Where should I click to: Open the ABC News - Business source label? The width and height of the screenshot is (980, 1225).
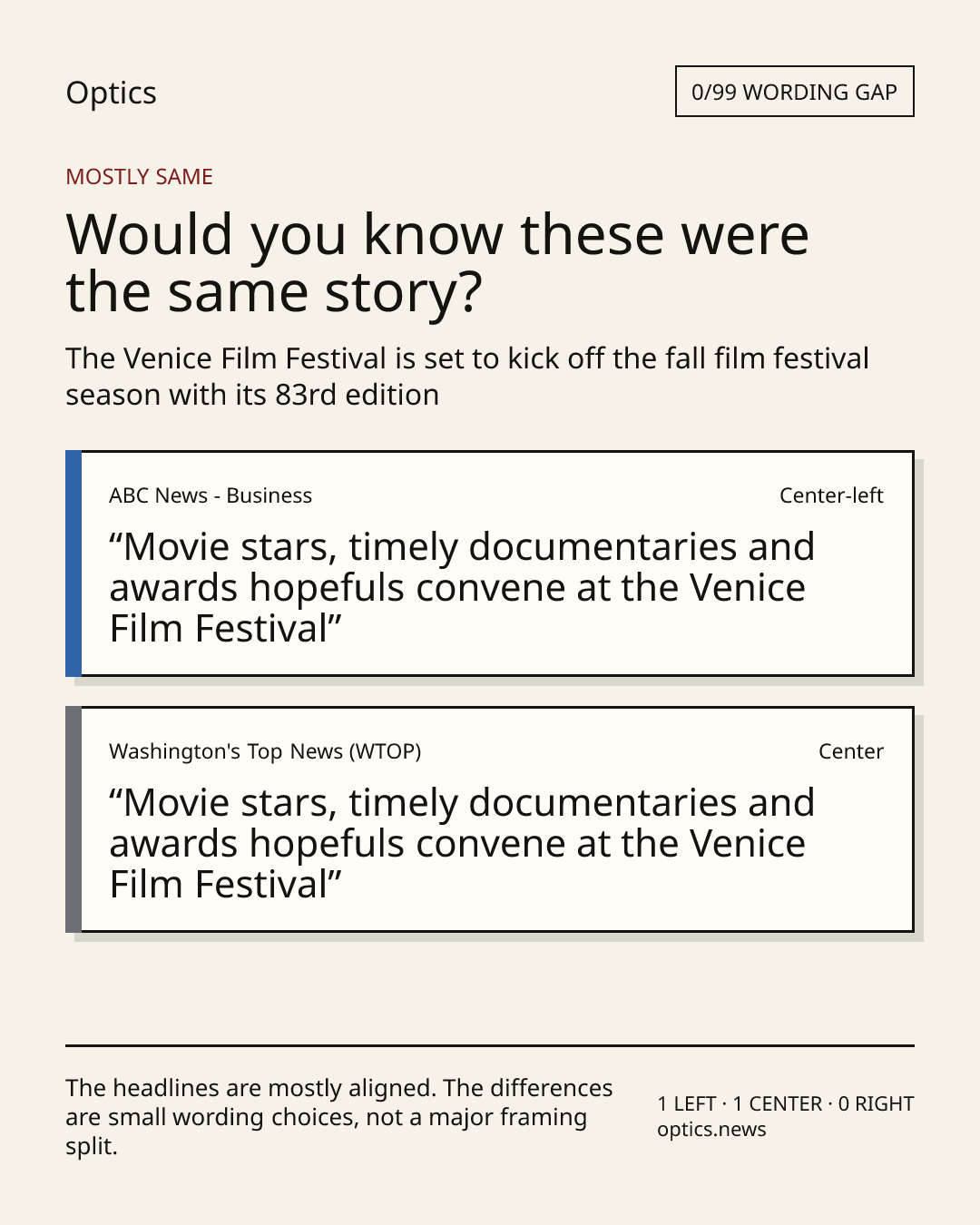tap(211, 495)
